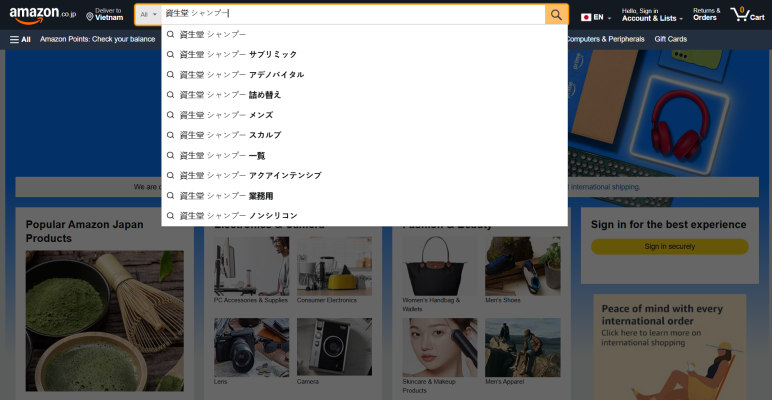This screenshot has width=772, height=400.
Task: Click the Sign in securely button
Action: [669, 247]
